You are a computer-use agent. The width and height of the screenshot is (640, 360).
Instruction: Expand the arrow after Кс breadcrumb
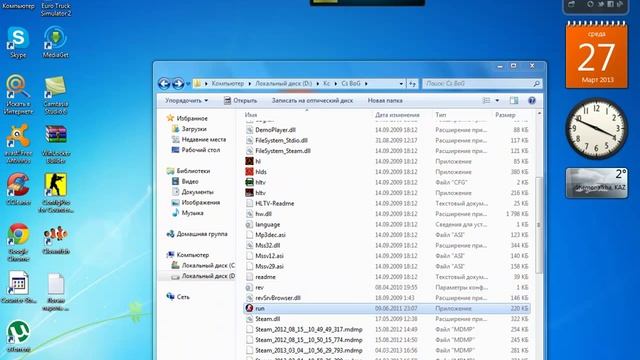click(336, 84)
